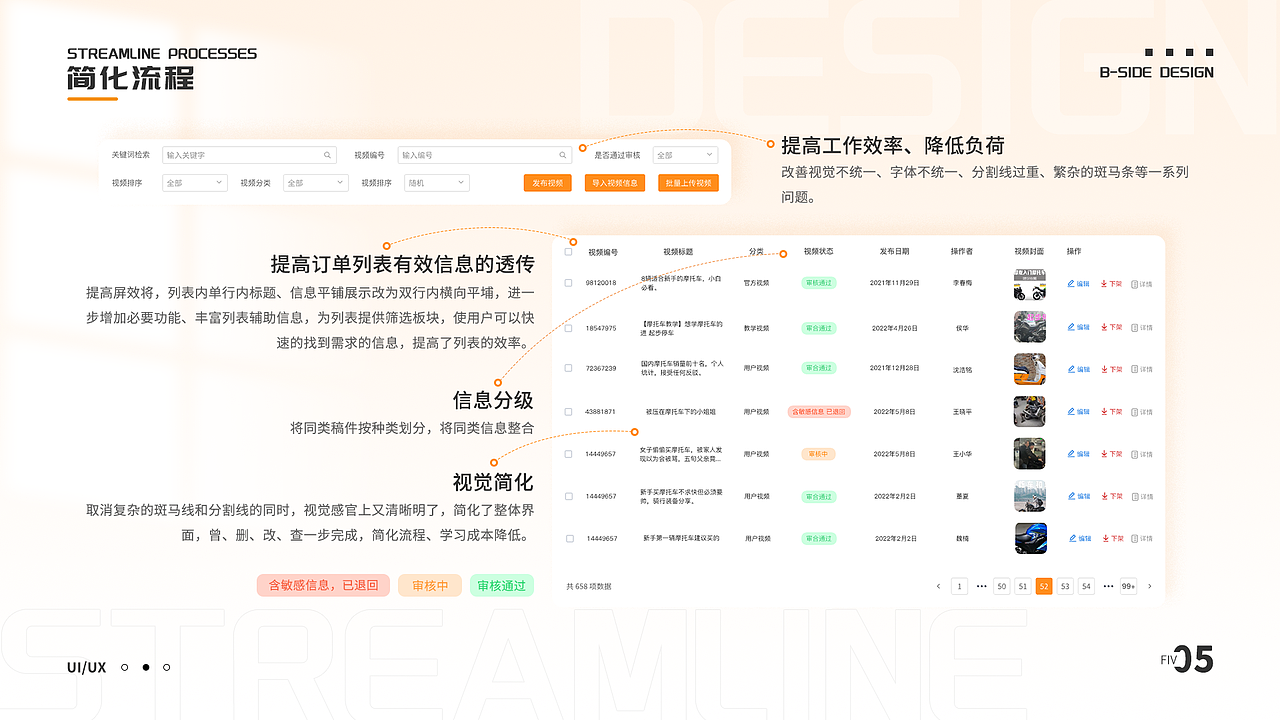The width and height of the screenshot is (1280, 720).
Task: Open details icon for video 72367239
Action: tap(1135, 369)
